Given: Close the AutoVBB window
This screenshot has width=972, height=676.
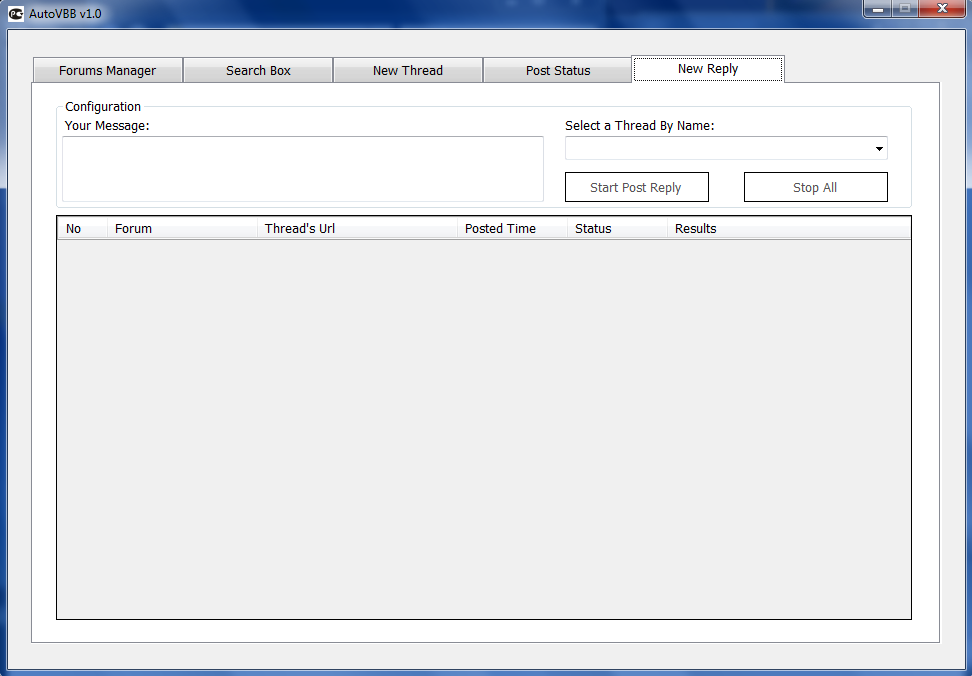Looking at the screenshot, I should [942, 9].
